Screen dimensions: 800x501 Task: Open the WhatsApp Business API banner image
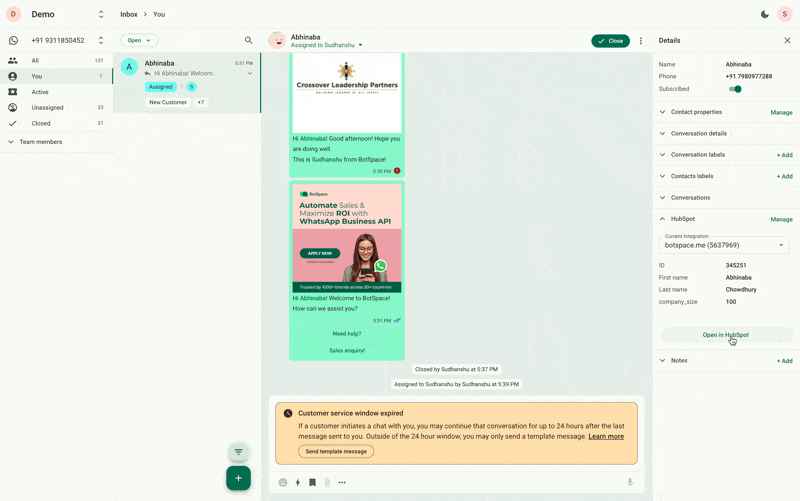click(347, 238)
